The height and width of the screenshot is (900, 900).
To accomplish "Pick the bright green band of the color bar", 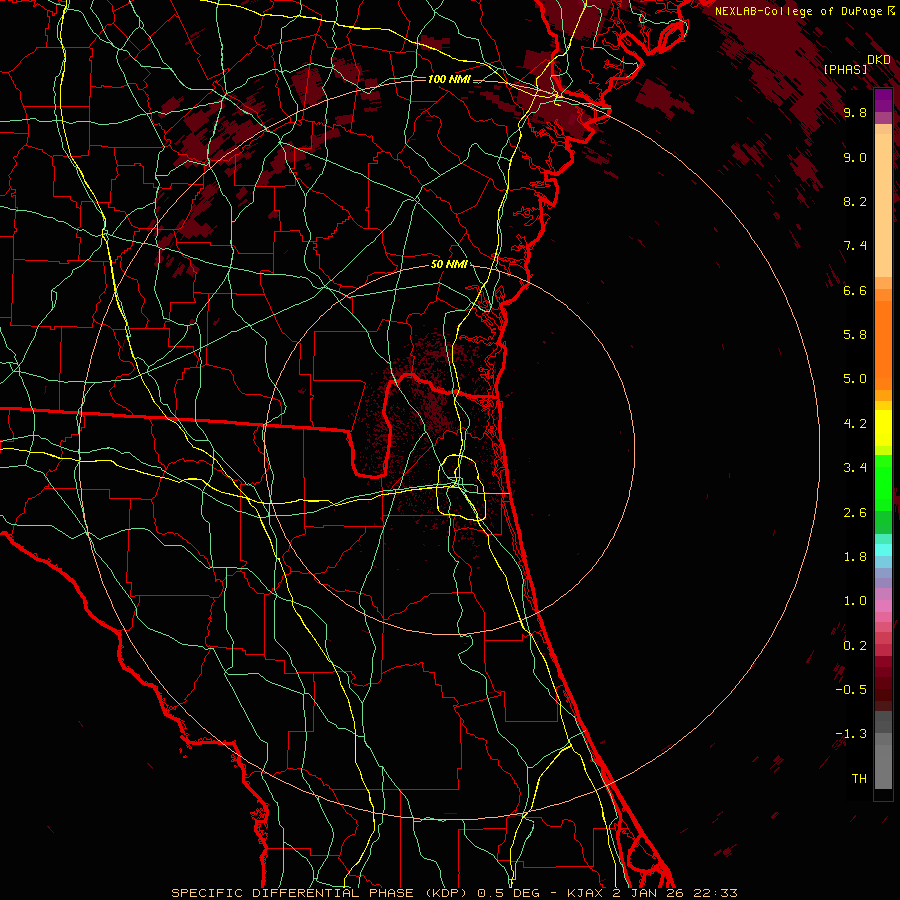I will (x=883, y=483).
